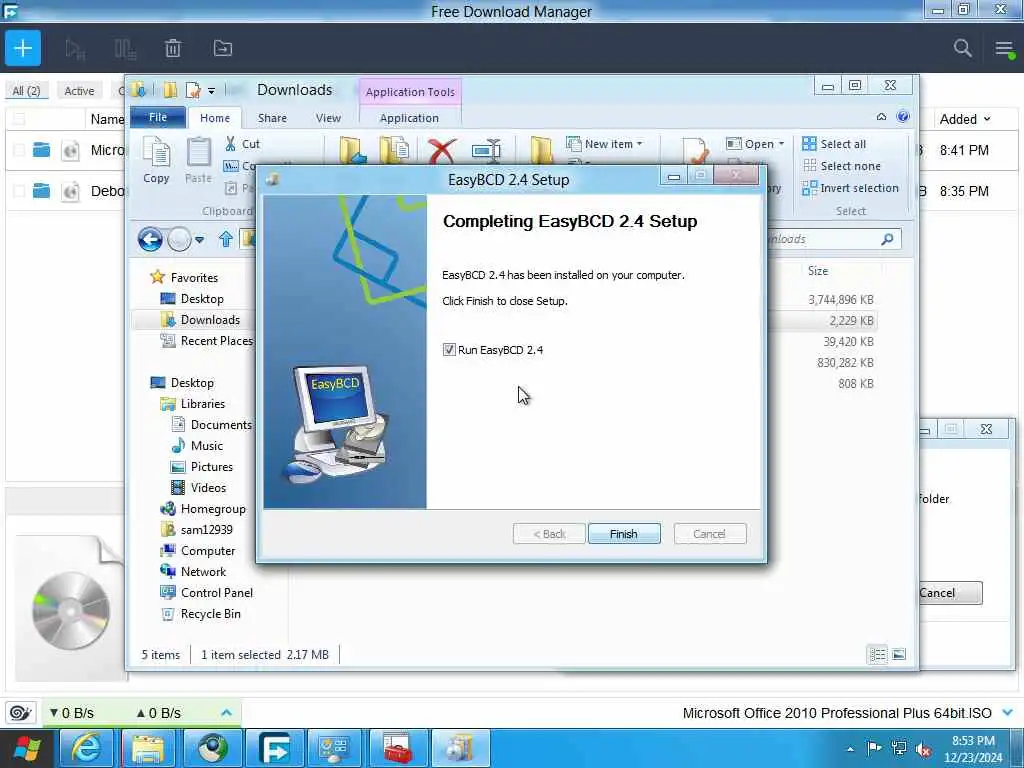Click the 3,744,896 KB size entry
This screenshot has height=768, width=1024.
pos(840,299)
